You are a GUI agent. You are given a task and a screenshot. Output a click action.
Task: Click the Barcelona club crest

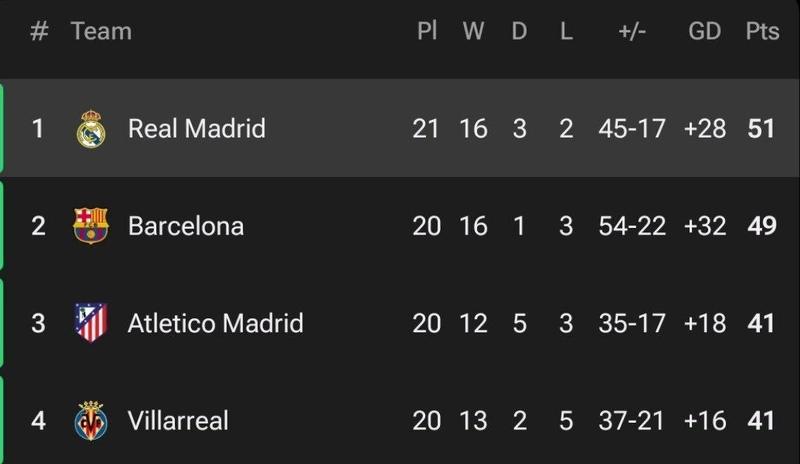point(91,226)
